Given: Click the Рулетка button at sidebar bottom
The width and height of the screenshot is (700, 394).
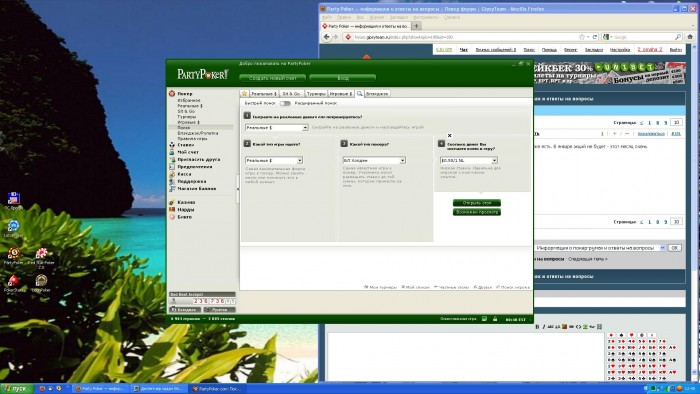Looking at the screenshot, I should (219, 309).
